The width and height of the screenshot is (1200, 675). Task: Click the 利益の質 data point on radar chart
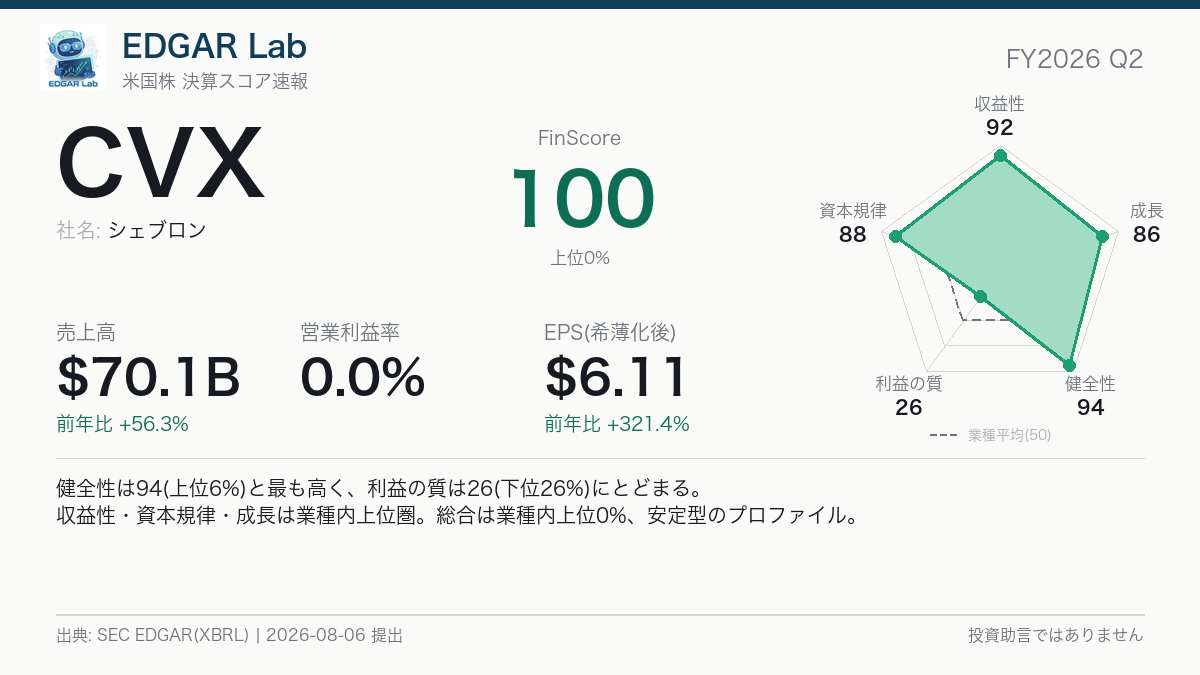(981, 297)
